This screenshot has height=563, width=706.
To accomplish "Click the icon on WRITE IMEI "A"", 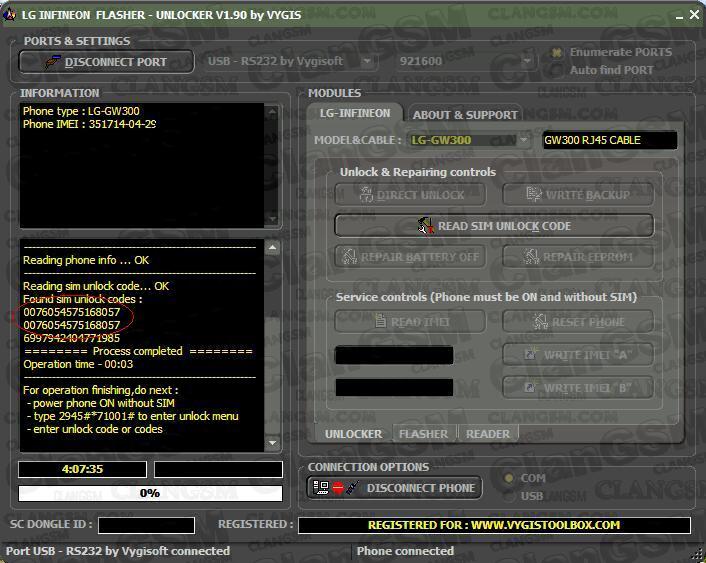I will [531, 354].
